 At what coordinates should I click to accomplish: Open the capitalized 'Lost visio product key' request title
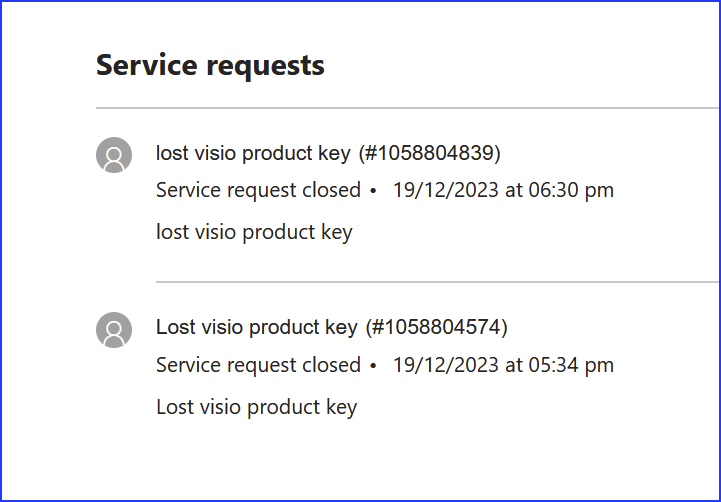256,327
